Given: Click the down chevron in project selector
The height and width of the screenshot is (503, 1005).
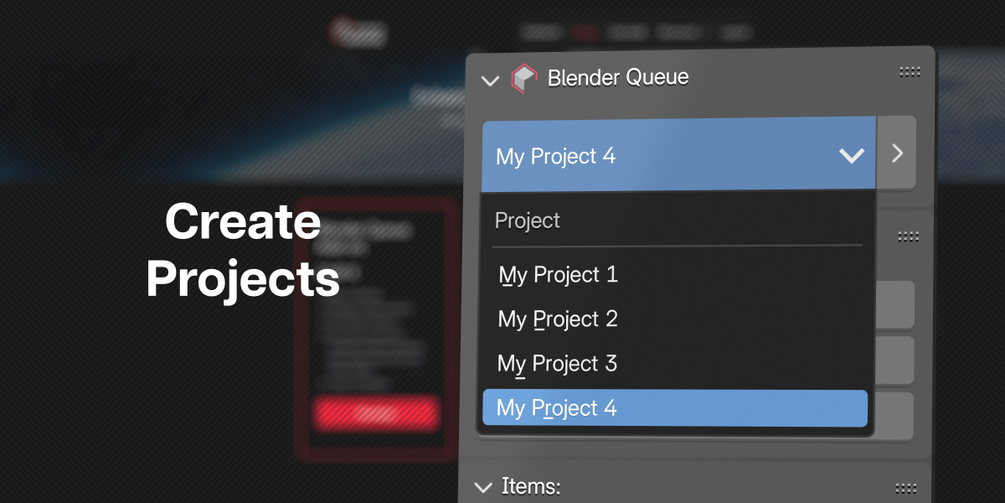Looking at the screenshot, I should pos(851,156).
